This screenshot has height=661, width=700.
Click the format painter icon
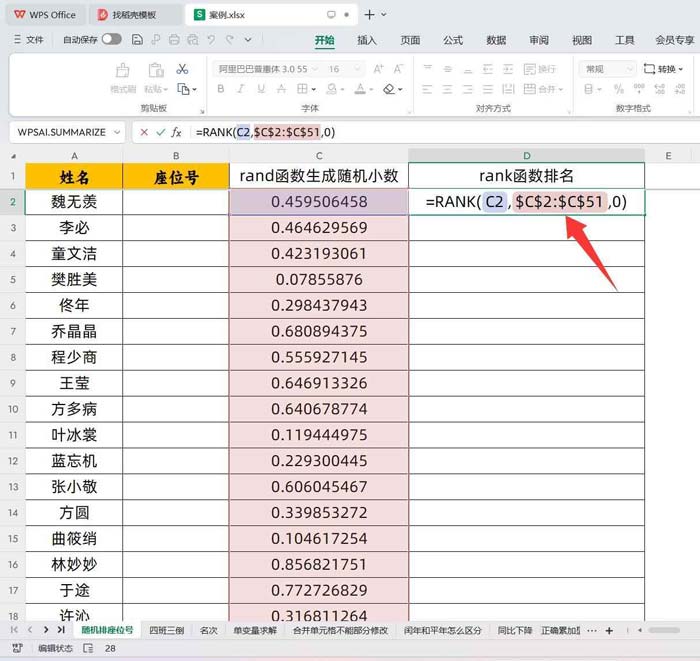click(123, 70)
